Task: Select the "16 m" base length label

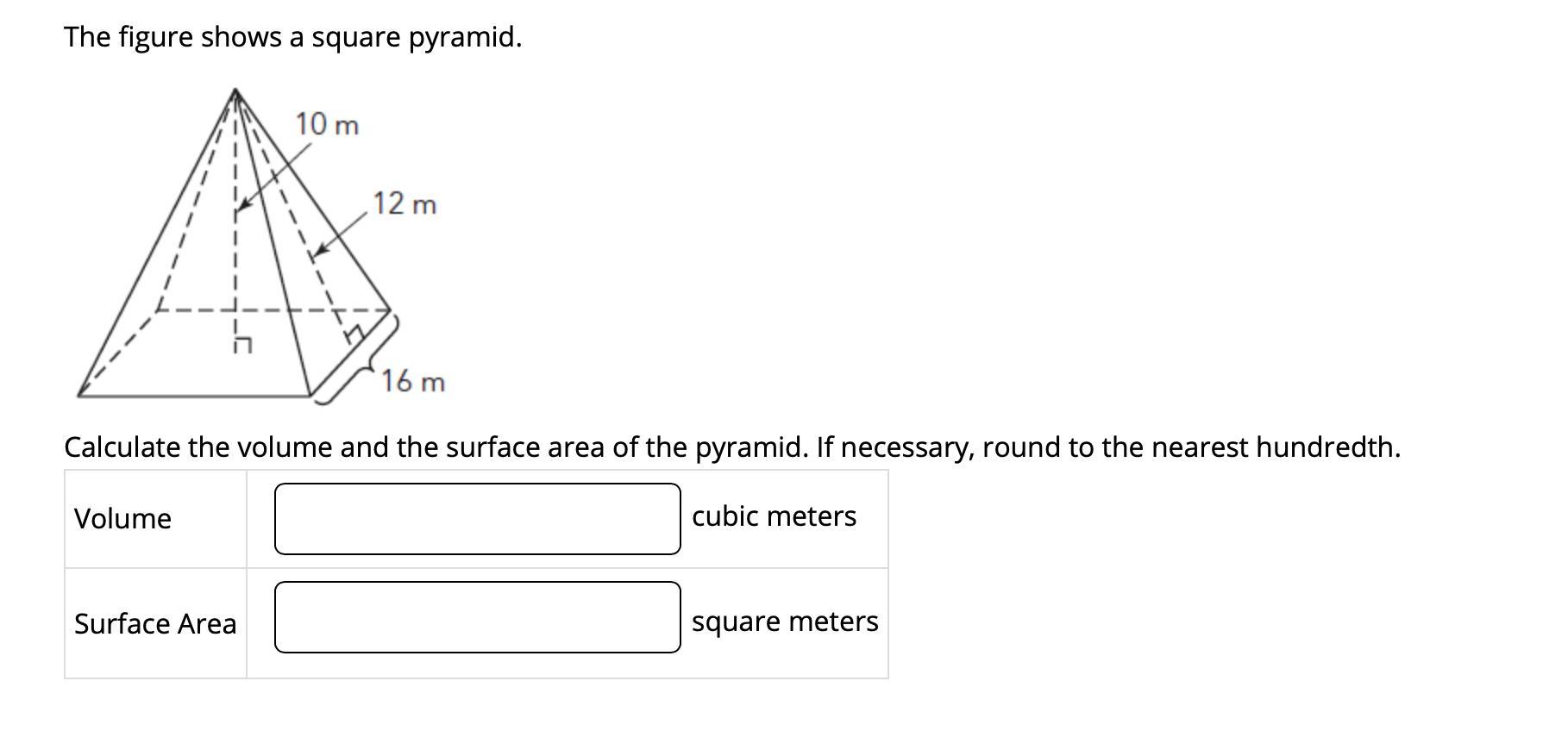Action: click(413, 381)
